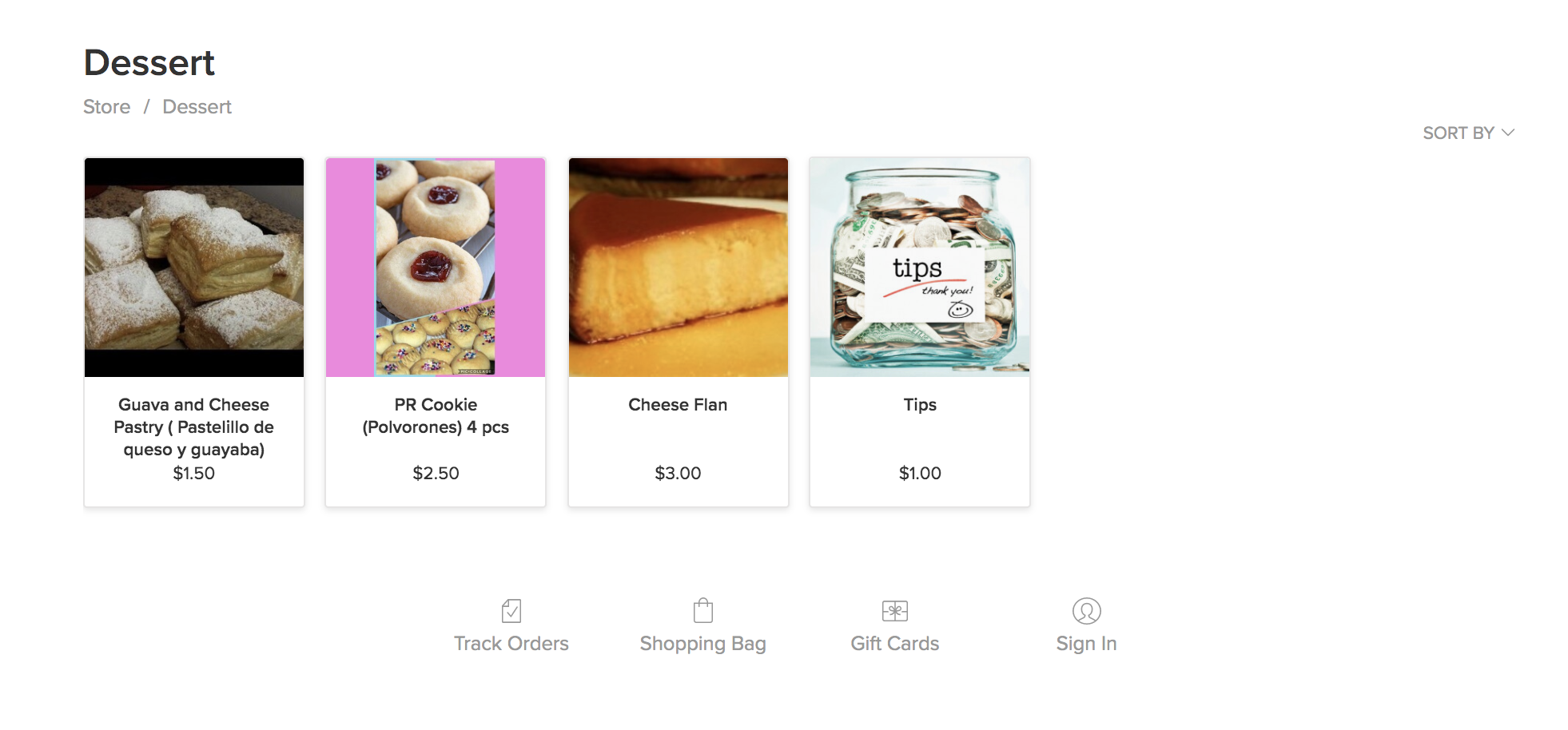Viewport: 1568px width, 730px height.
Task: Click the Track Orders text label
Action: (511, 644)
